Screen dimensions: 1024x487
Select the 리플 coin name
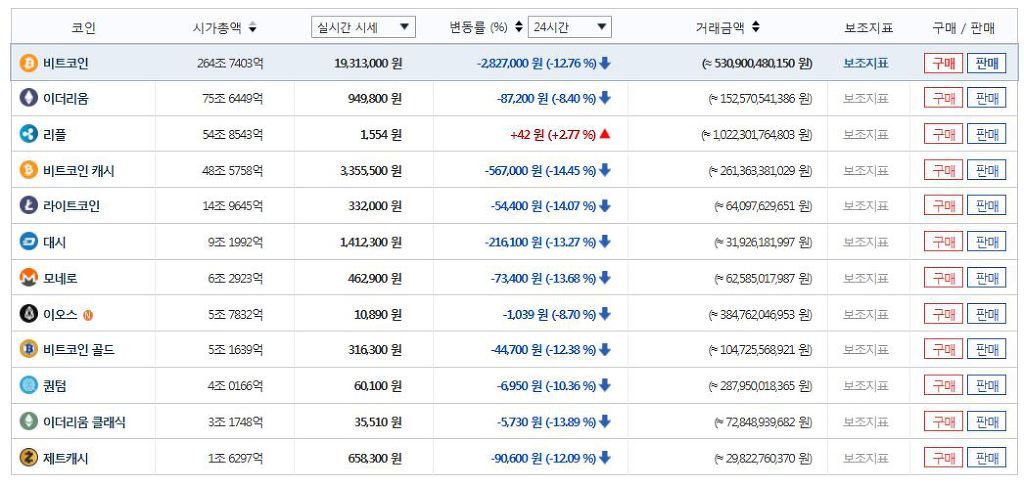[x=55, y=134]
